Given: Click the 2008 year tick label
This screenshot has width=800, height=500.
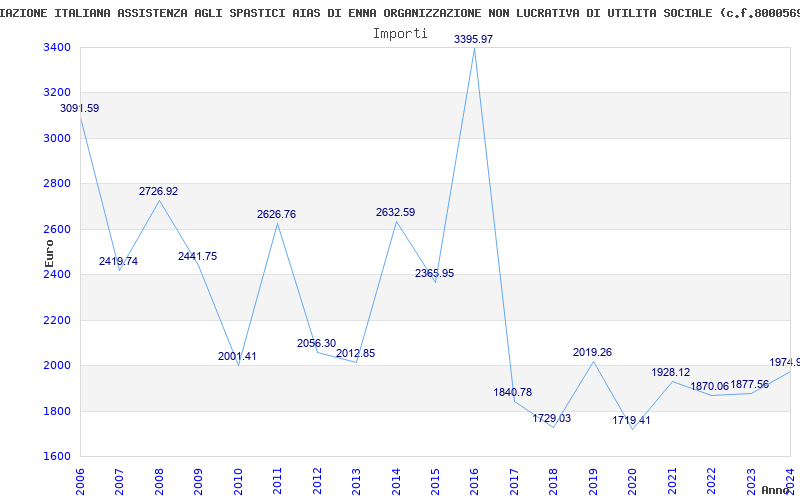Looking at the screenshot, I should pos(159,482).
